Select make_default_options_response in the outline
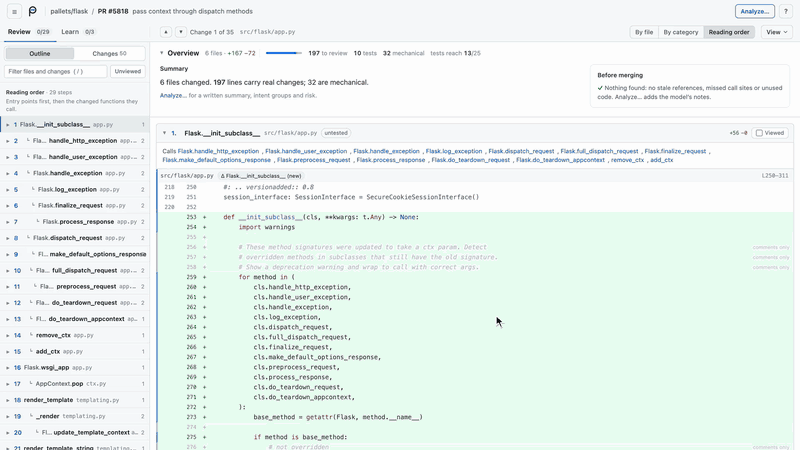 pos(75,254)
